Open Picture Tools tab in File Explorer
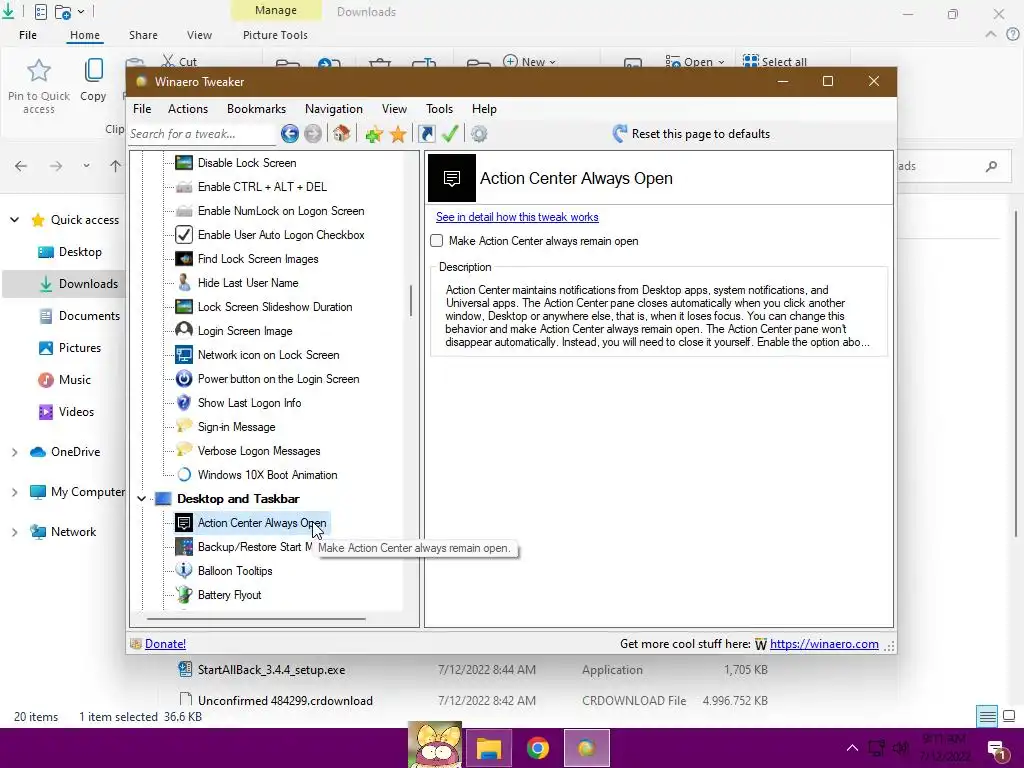The height and width of the screenshot is (768, 1024). pos(275,35)
